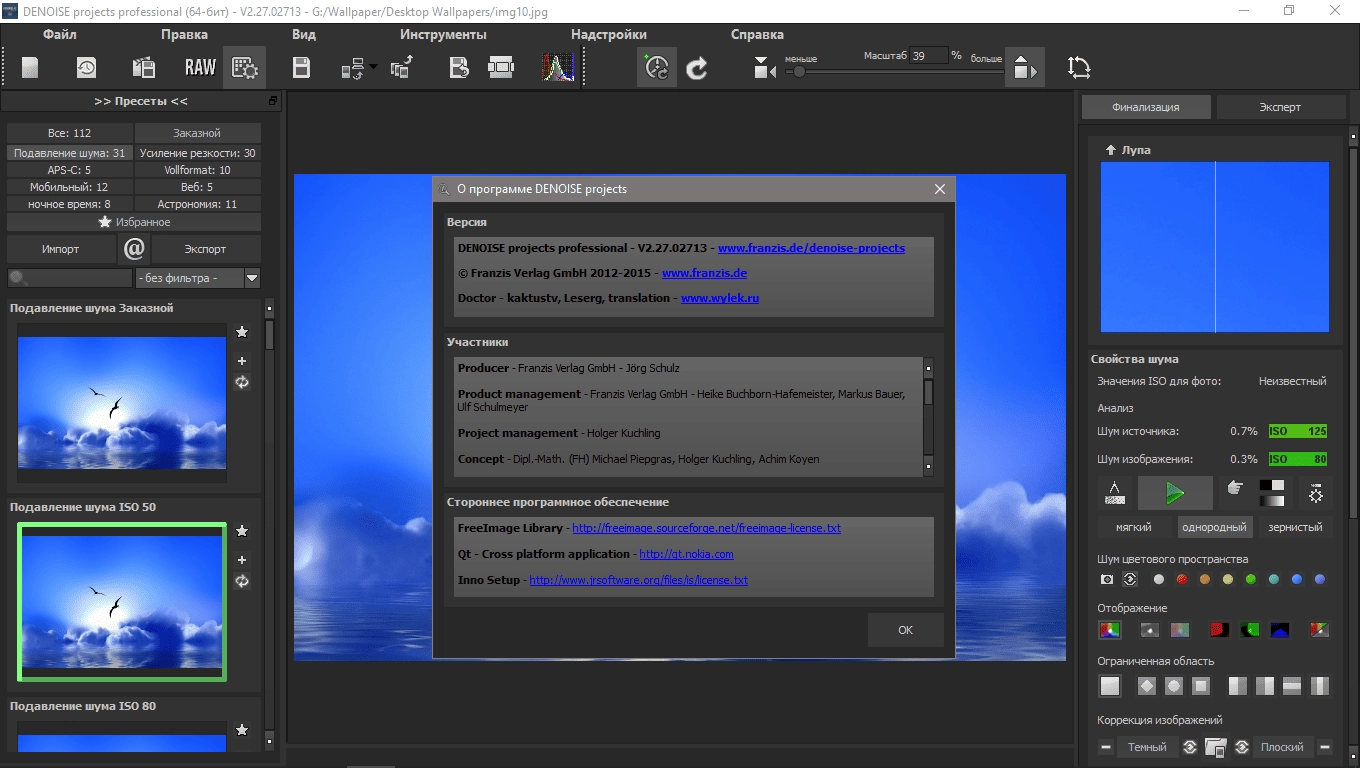Click the curved arrow recalculate icon

click(697, 67)
